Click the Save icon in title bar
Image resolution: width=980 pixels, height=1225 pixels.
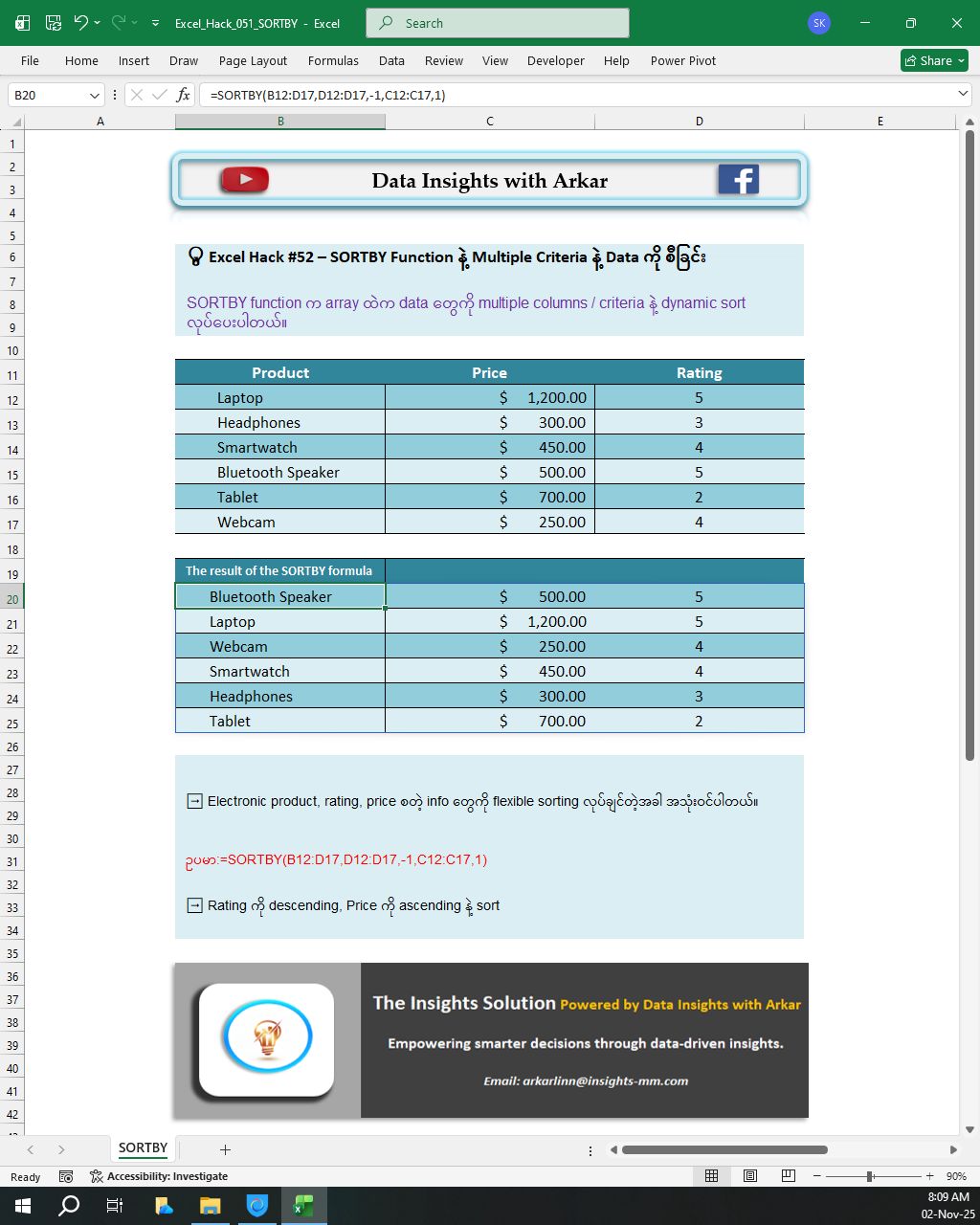[54, 23]
